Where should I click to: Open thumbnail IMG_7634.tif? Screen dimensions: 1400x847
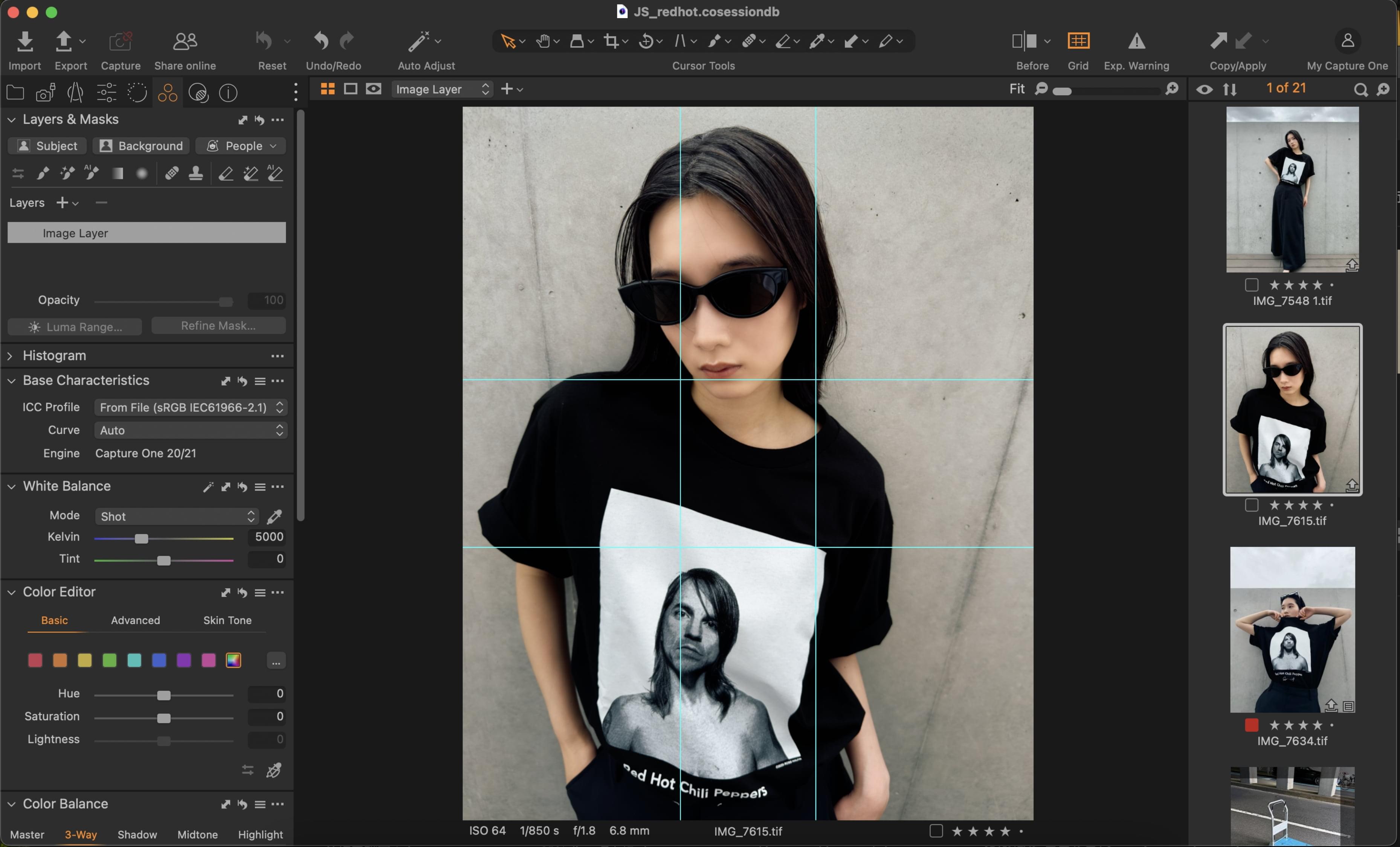(x=1292, y=629)
